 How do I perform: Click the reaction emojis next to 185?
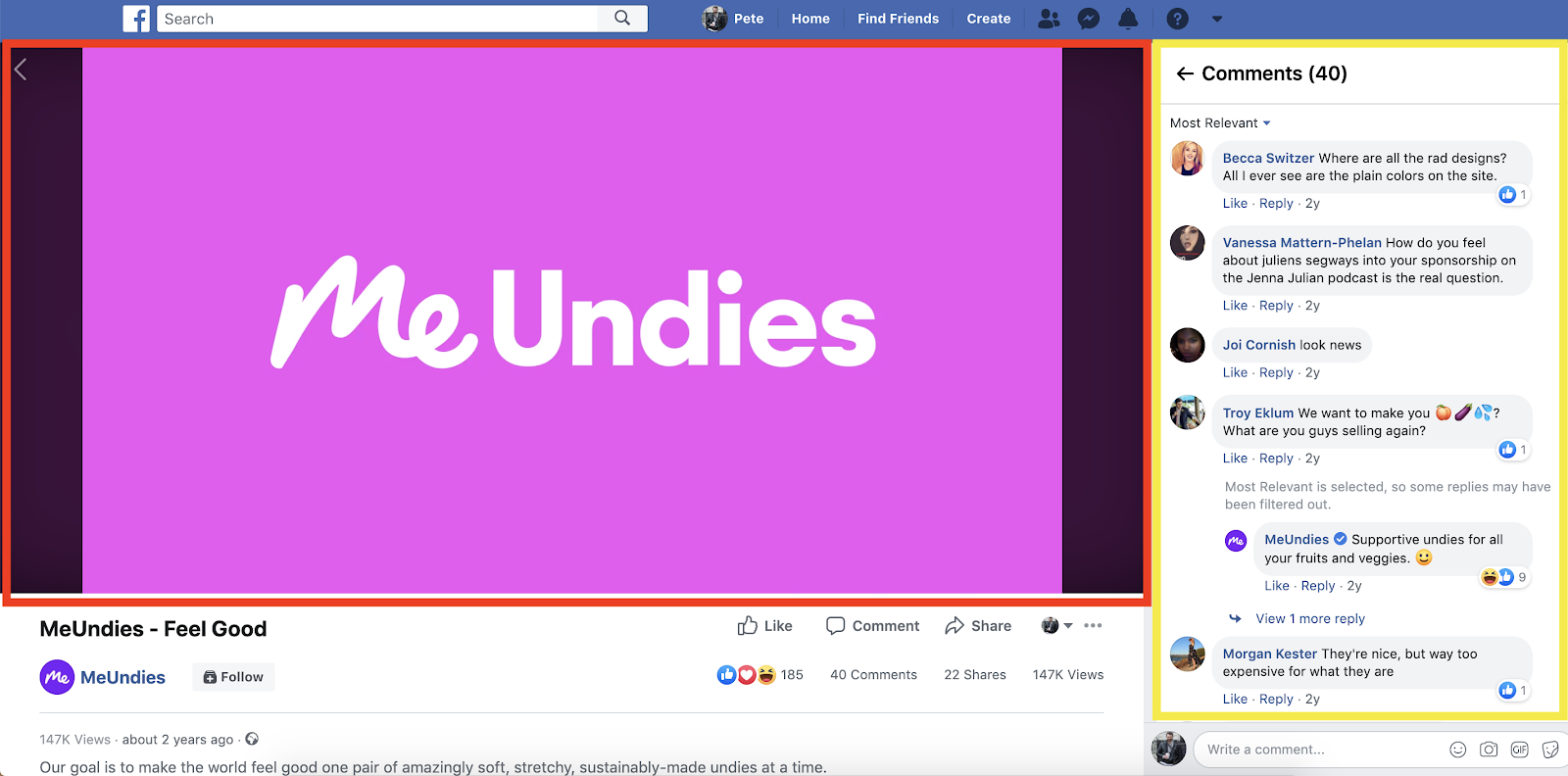pos(747,675)
